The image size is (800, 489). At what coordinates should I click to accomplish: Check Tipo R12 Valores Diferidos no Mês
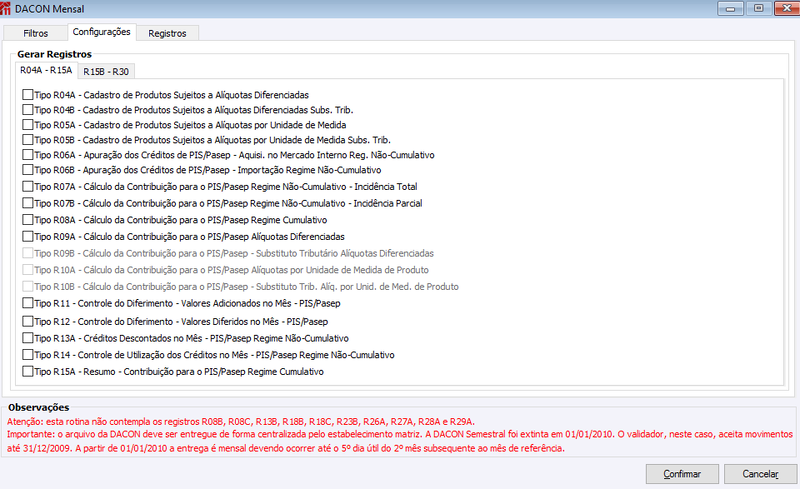[x=28, y=322]
